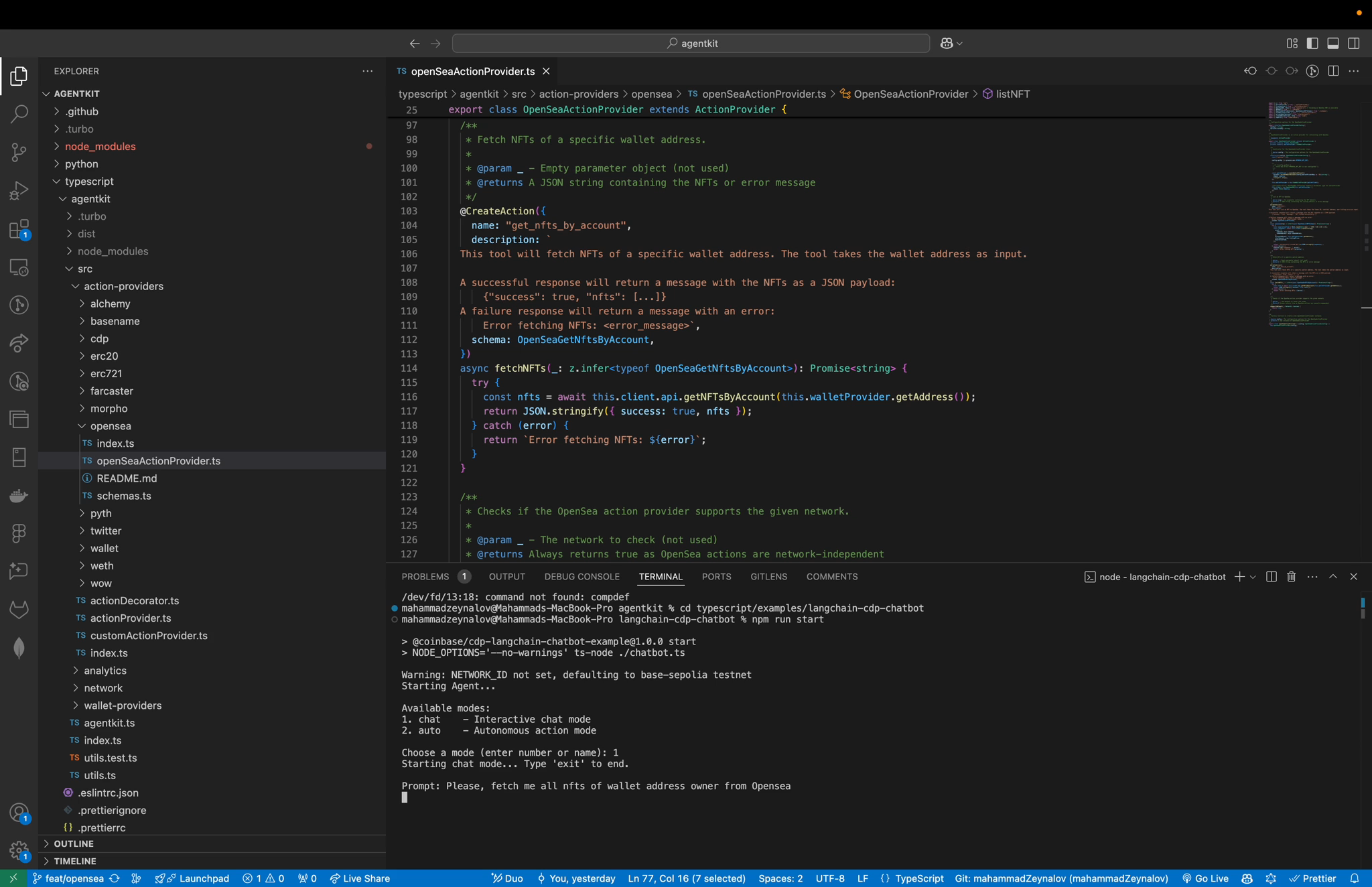Screen dimensions: 1372x887
Task: Open schemas.ts in the opensea folder
Action: pyautogui.click(x=212, y=496)
